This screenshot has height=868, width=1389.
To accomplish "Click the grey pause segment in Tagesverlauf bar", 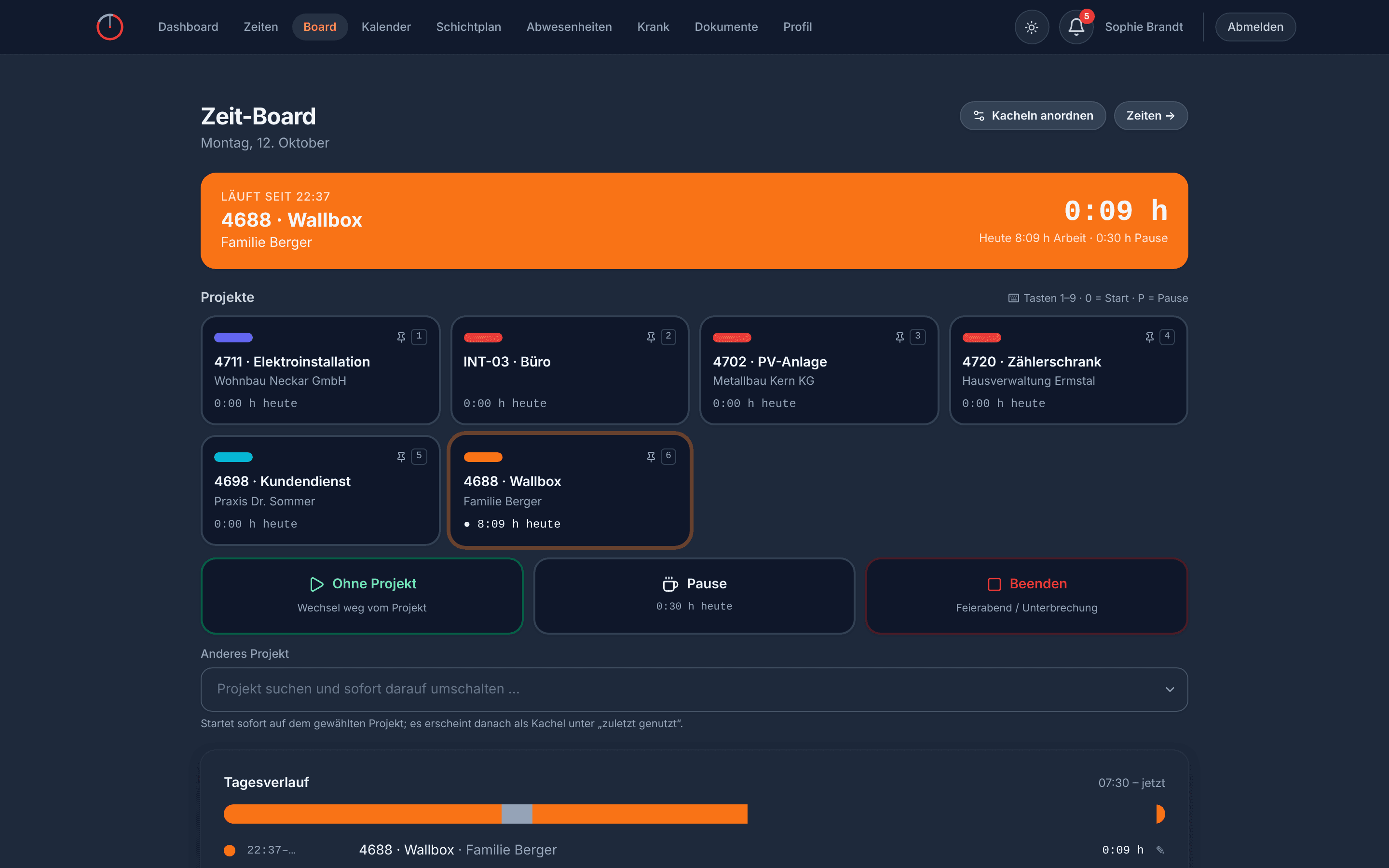I will coord(517,814).
